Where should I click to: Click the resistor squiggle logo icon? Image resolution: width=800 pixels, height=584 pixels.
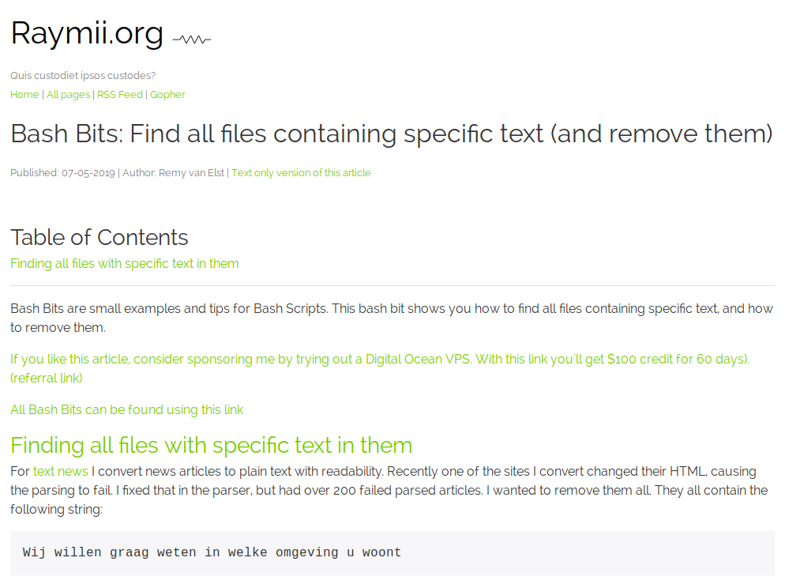pyautogui.click(x=191, y=39)
